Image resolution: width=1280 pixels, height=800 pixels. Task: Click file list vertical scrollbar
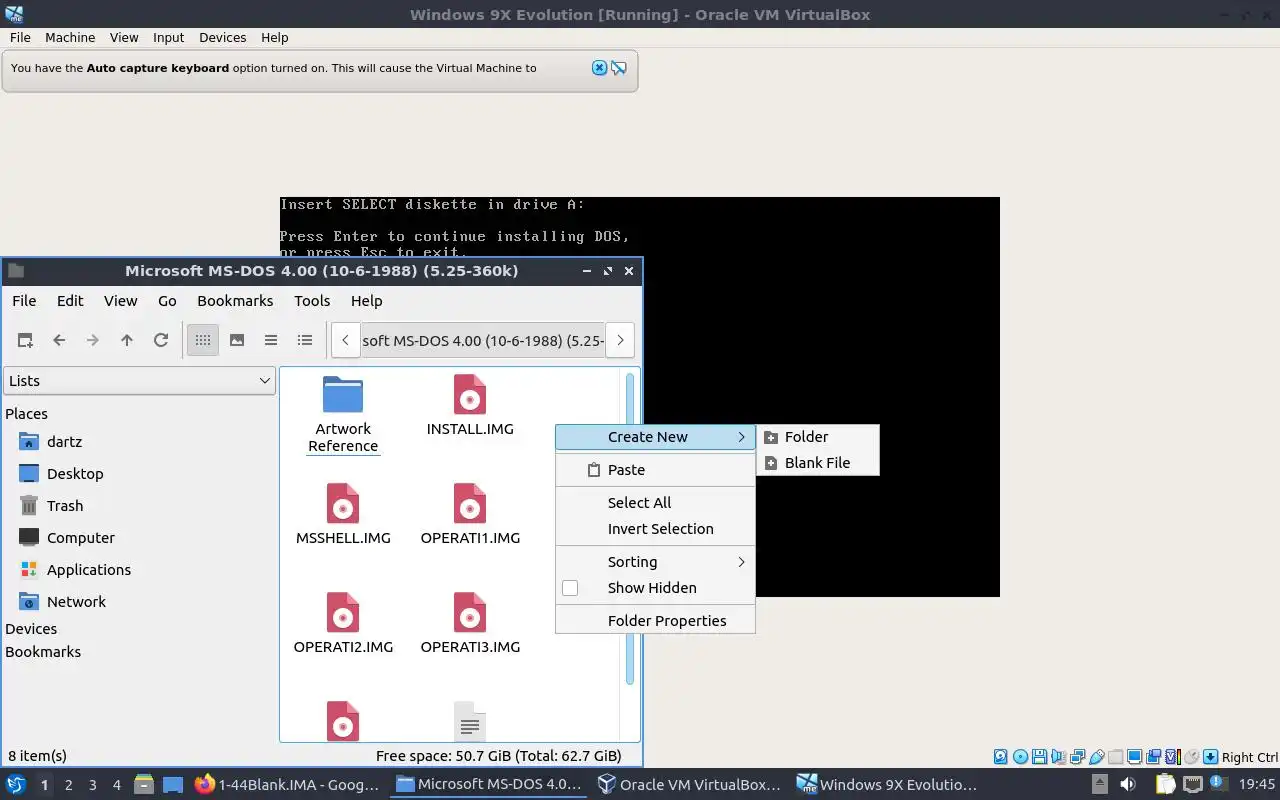click(630, 530)
